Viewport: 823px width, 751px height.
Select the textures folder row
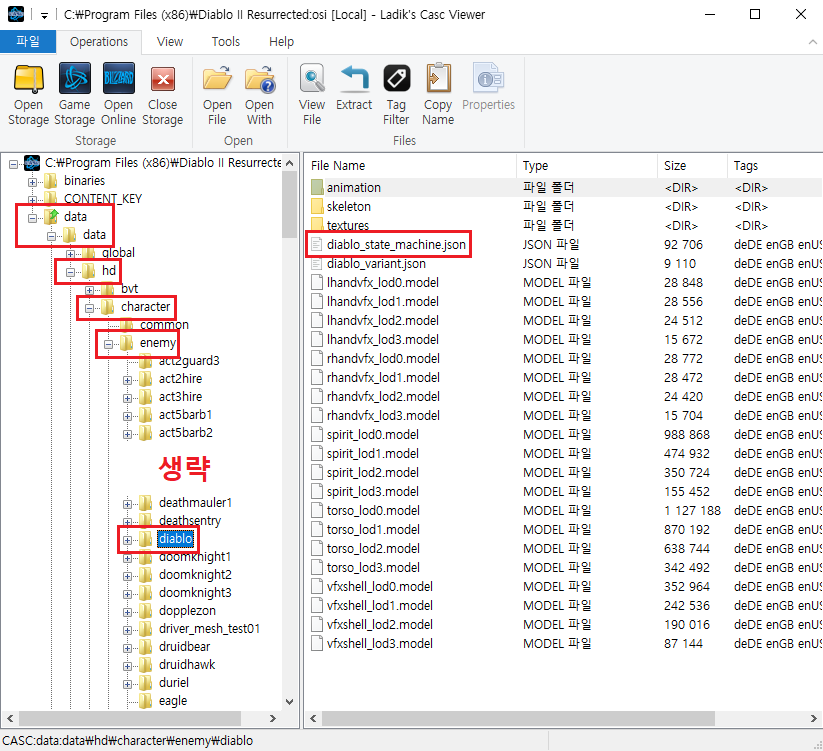coord(564,226)
